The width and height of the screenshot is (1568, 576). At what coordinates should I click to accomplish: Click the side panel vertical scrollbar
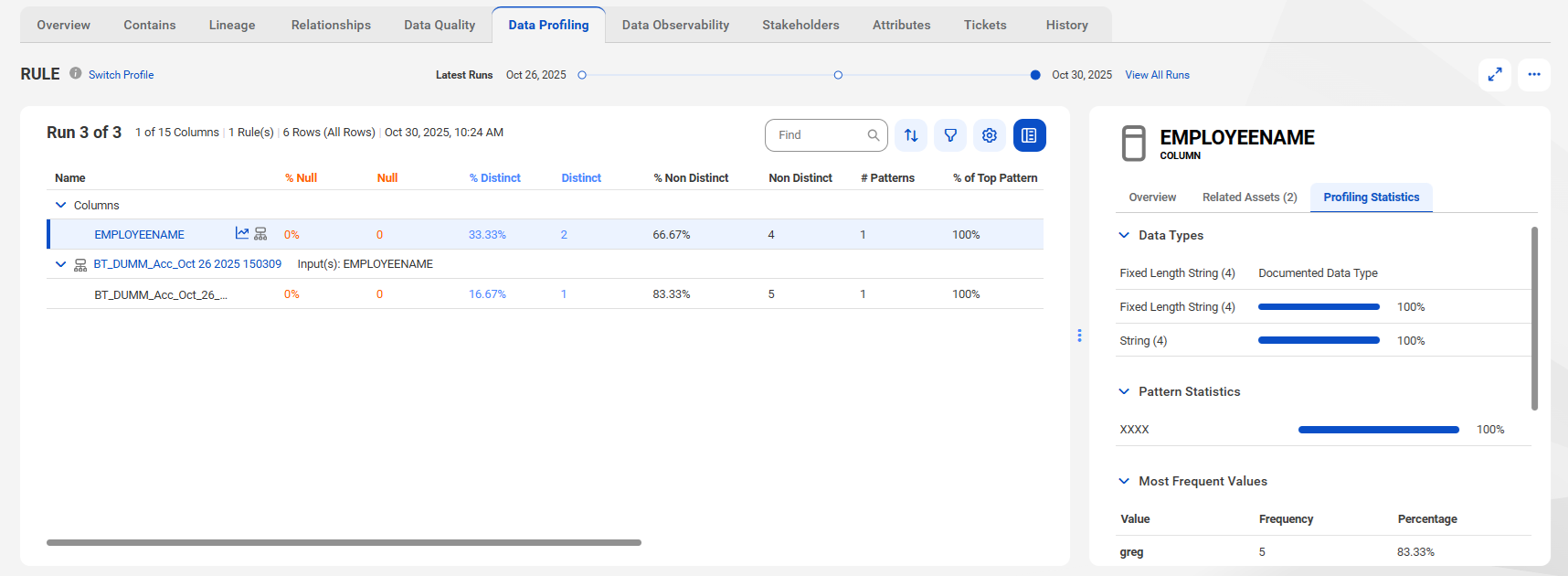click(1534, 318)
